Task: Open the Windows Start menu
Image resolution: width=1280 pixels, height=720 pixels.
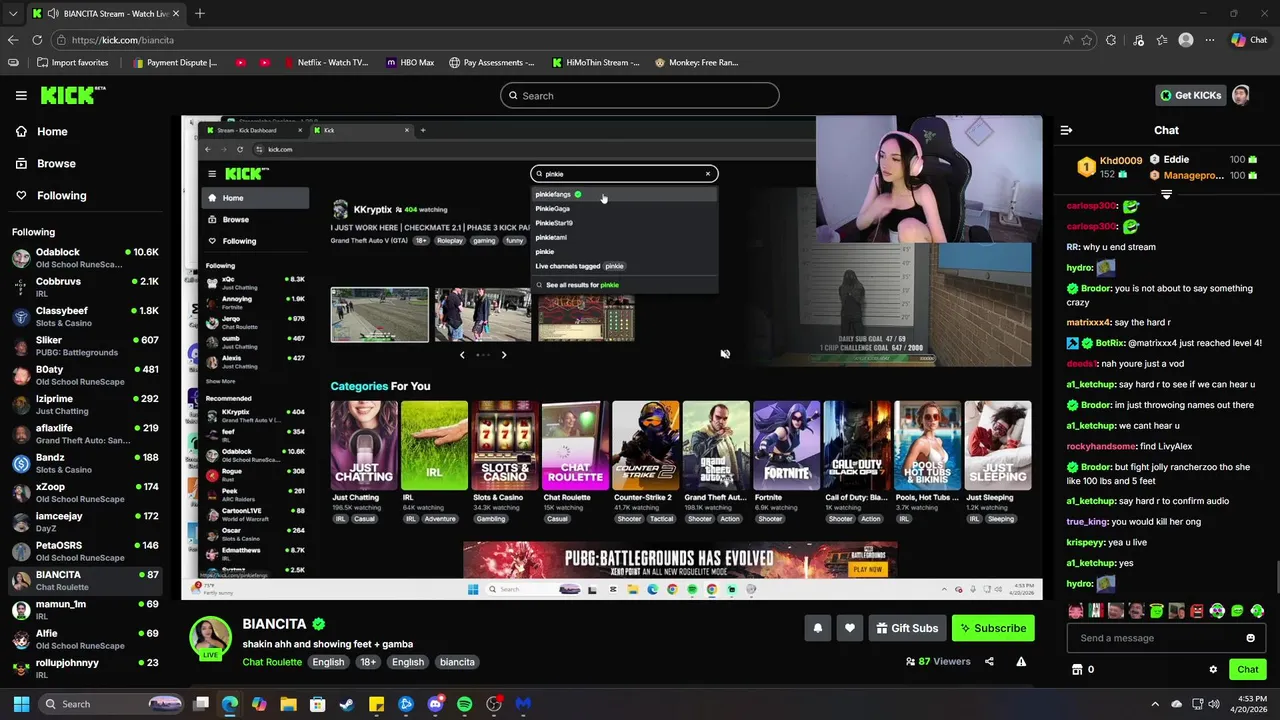Action: click(x=21, y=704)
